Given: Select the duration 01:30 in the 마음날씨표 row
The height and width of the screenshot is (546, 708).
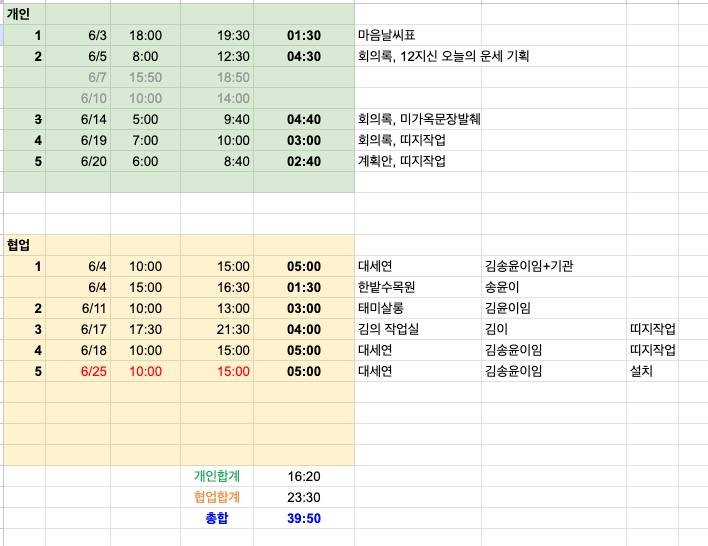Looking at the screenshot, I should [304, 35].
